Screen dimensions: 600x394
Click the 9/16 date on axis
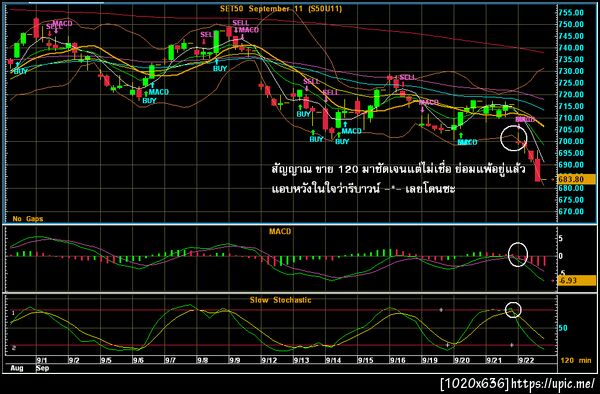tap(398, 360)
